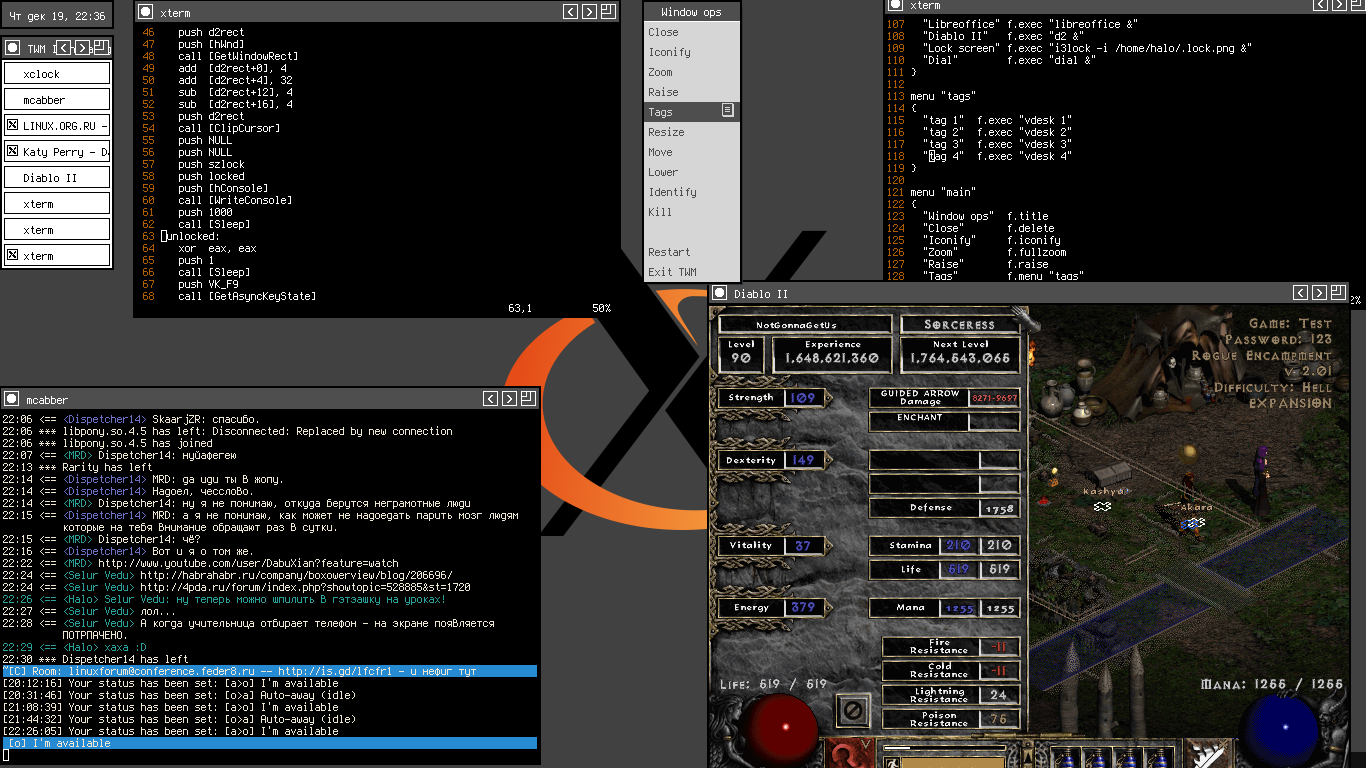The image size is (1366, 768).
Task: Select Kill in the Window ops menu
Action: pyautogui.click(x=692, y=212)
